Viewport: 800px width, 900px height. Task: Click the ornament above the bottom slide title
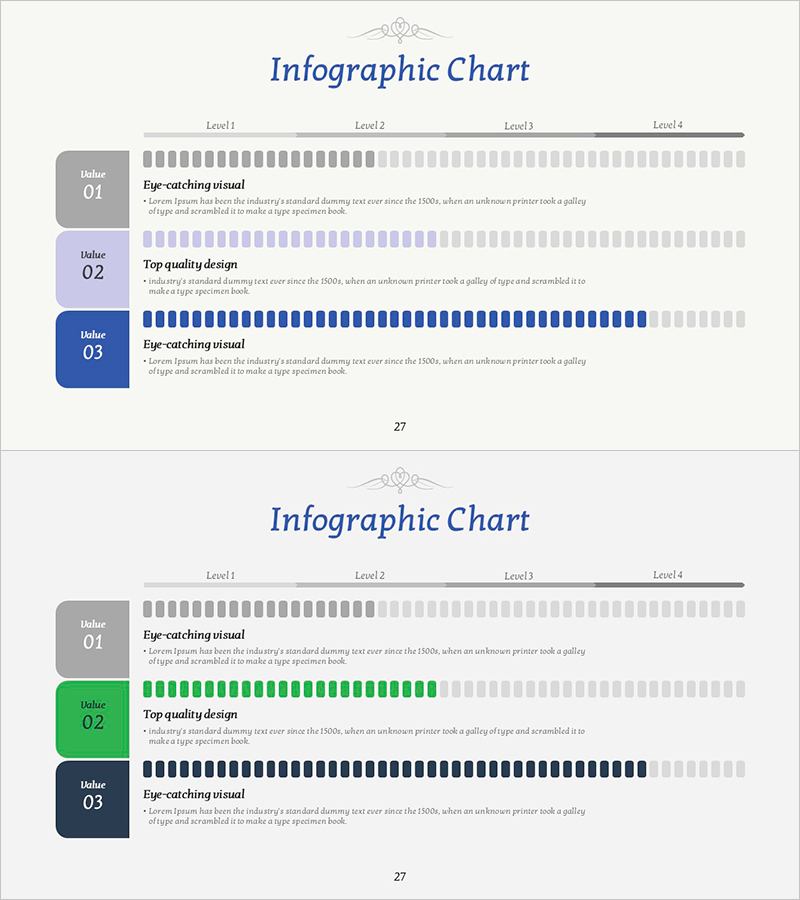(399, 481)
